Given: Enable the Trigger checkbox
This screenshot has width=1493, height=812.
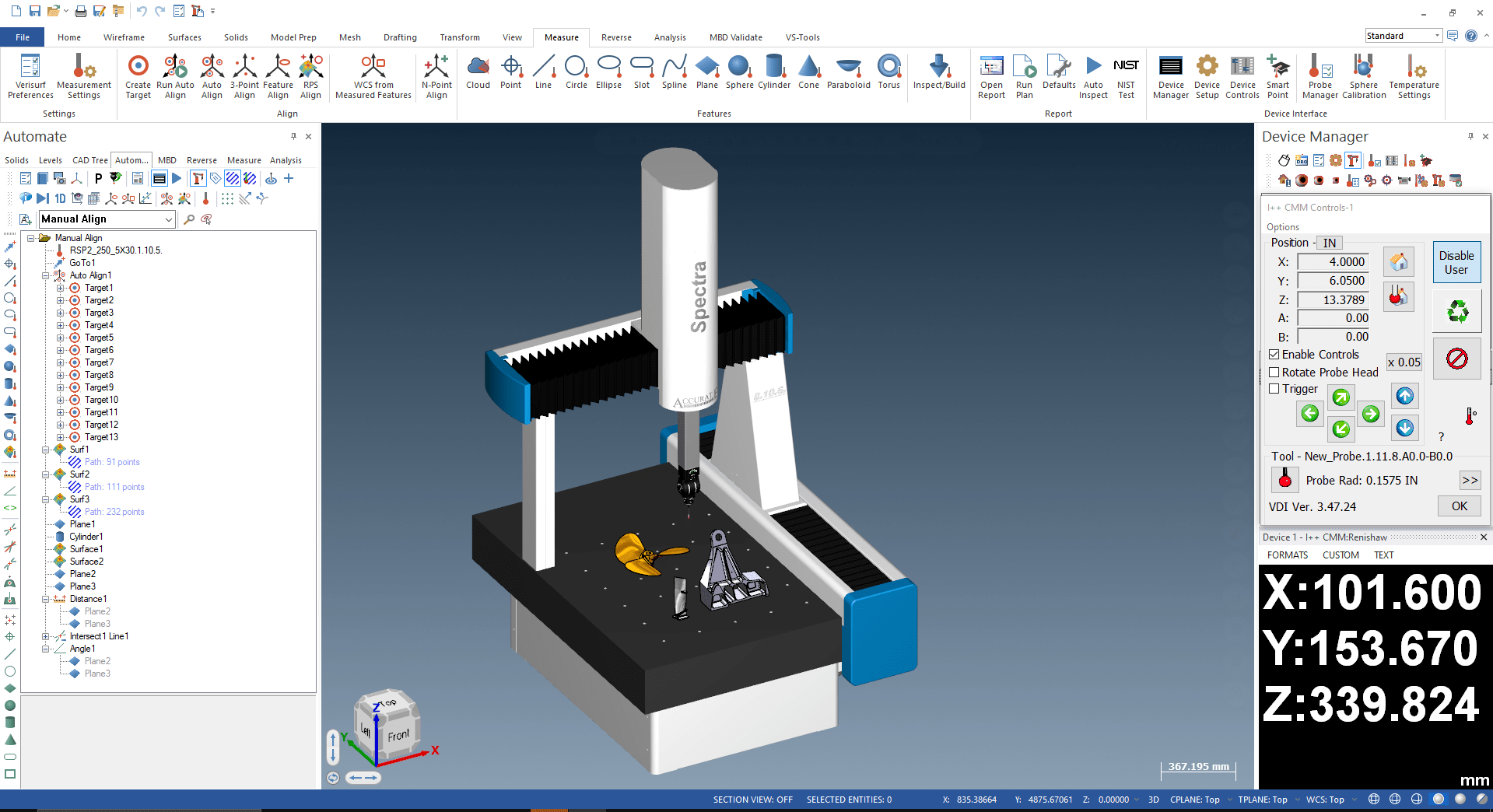Looking at the screenshot, I should 1274,389.
